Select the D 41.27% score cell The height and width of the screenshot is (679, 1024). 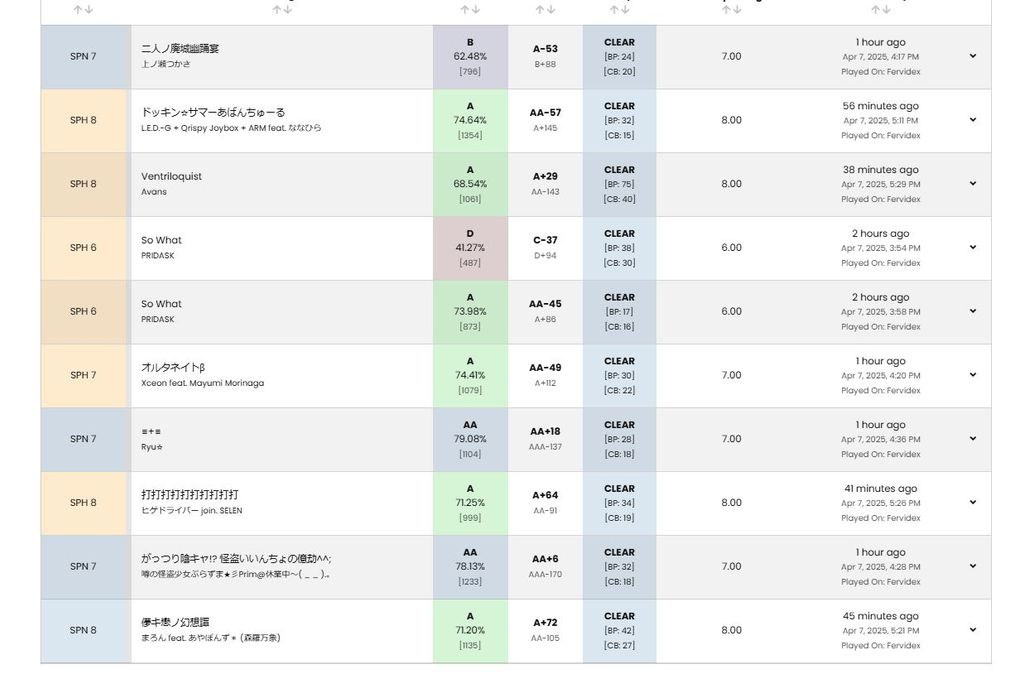470,248
